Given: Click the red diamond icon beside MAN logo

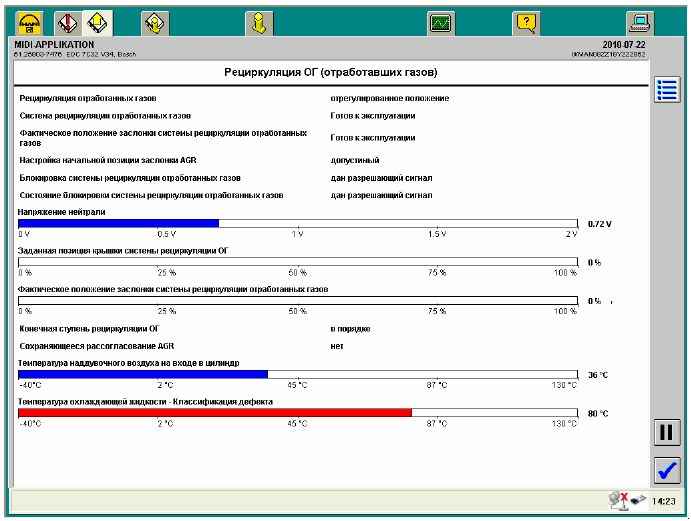Looking at the screenshot, I should pos(67,20).
